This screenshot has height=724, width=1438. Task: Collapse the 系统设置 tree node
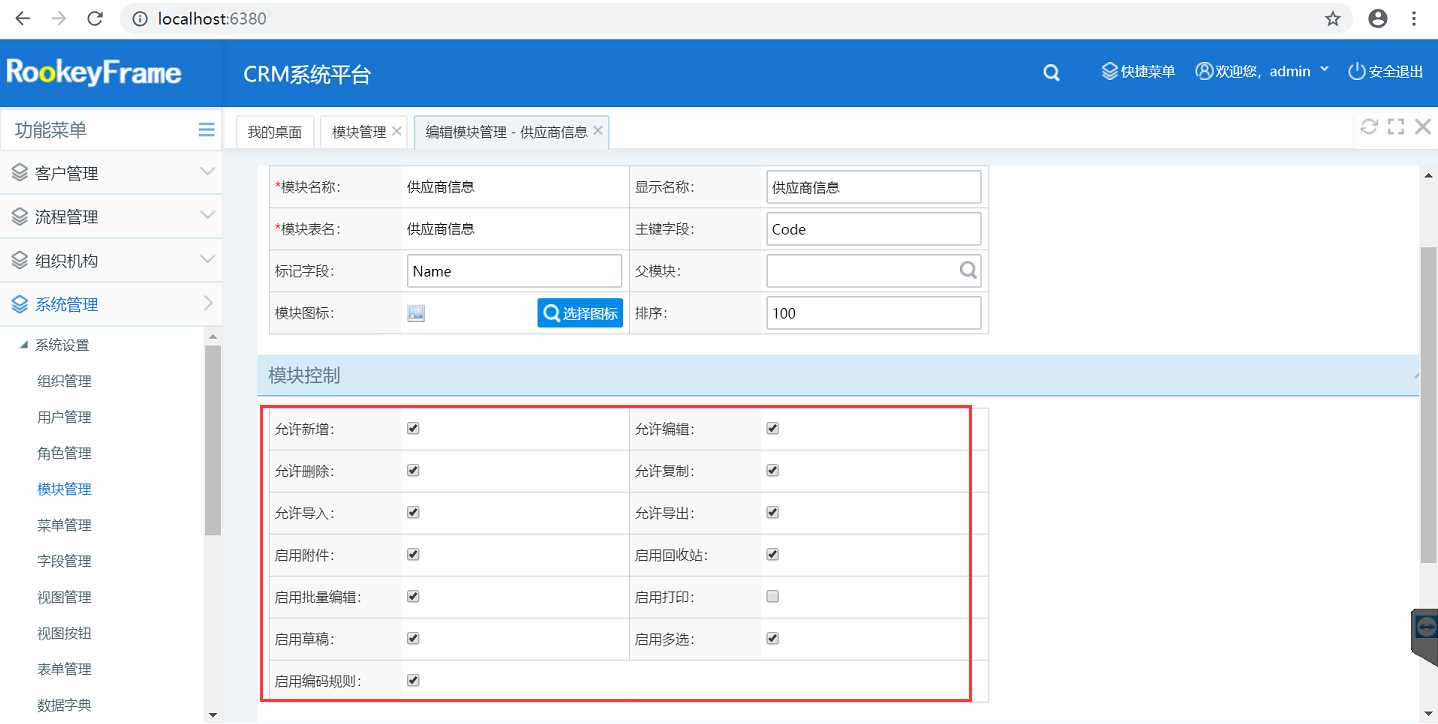[24, 345]
